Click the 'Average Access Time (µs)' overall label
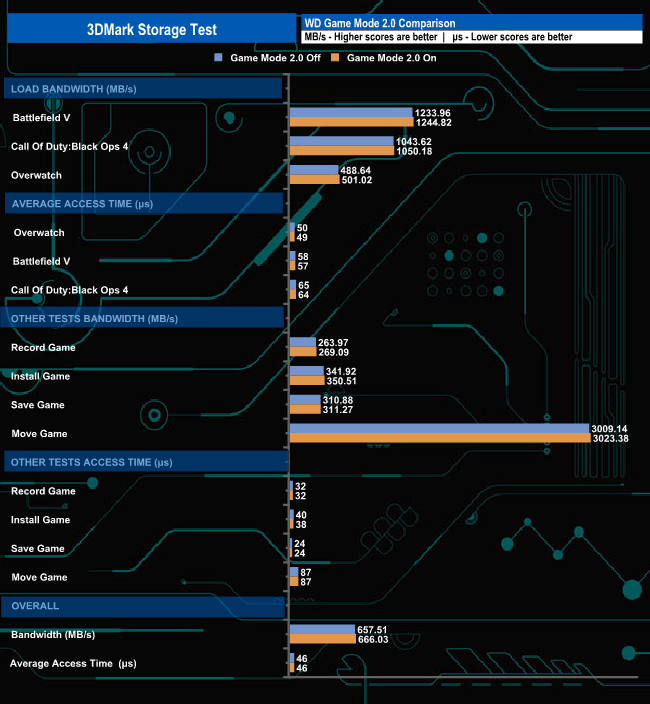The image size is (650, 704). click(73, 663)
